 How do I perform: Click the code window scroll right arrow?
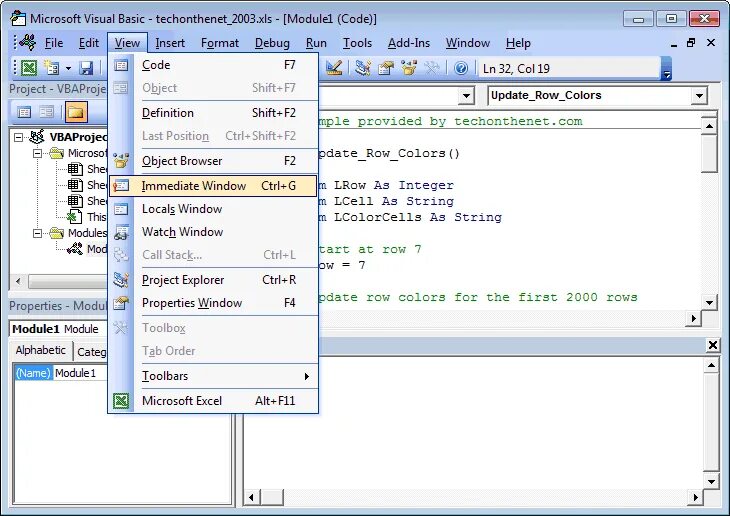point(694,318)
